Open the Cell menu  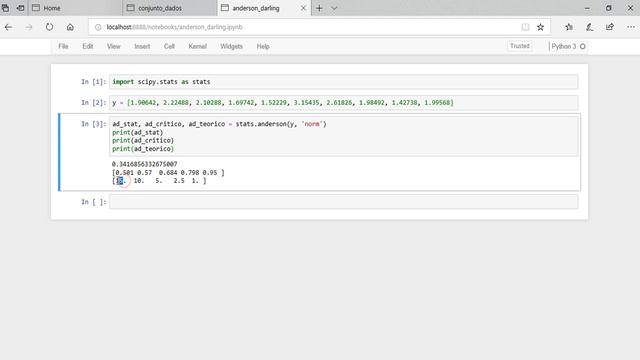(169, 47)
